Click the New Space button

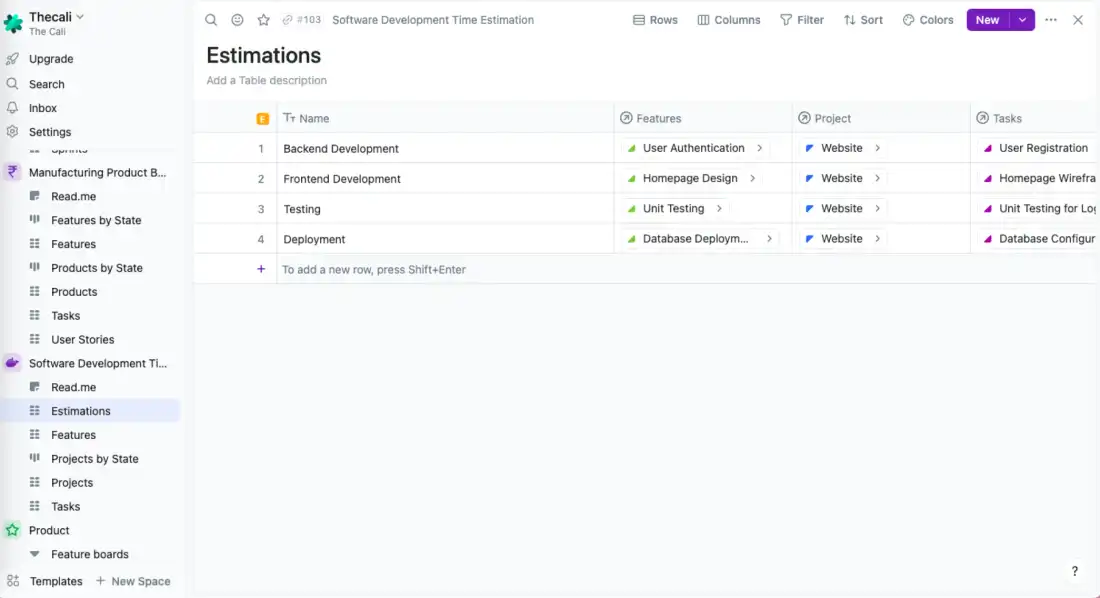pos(133,581)
